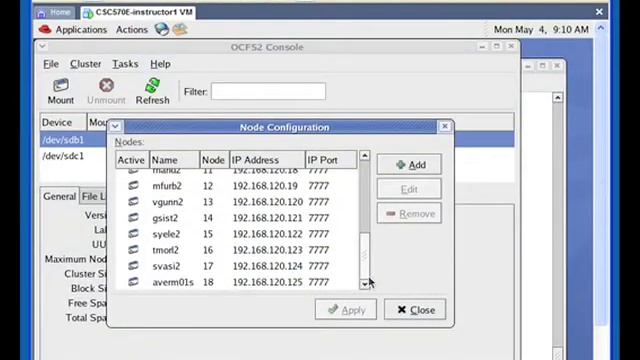The width and height of the screenshot is (640, 360).
Task: Click the Close button in Node Configuration
Action: [415, 310]
